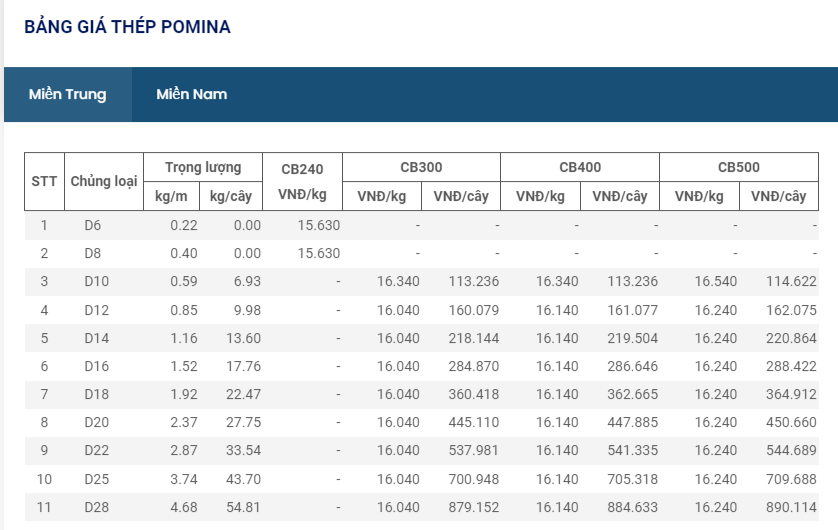This screenshot has width=838, height=530.
Task: Select the D10 product type cell
Action: pyautogui.click(x=97, y=281)
